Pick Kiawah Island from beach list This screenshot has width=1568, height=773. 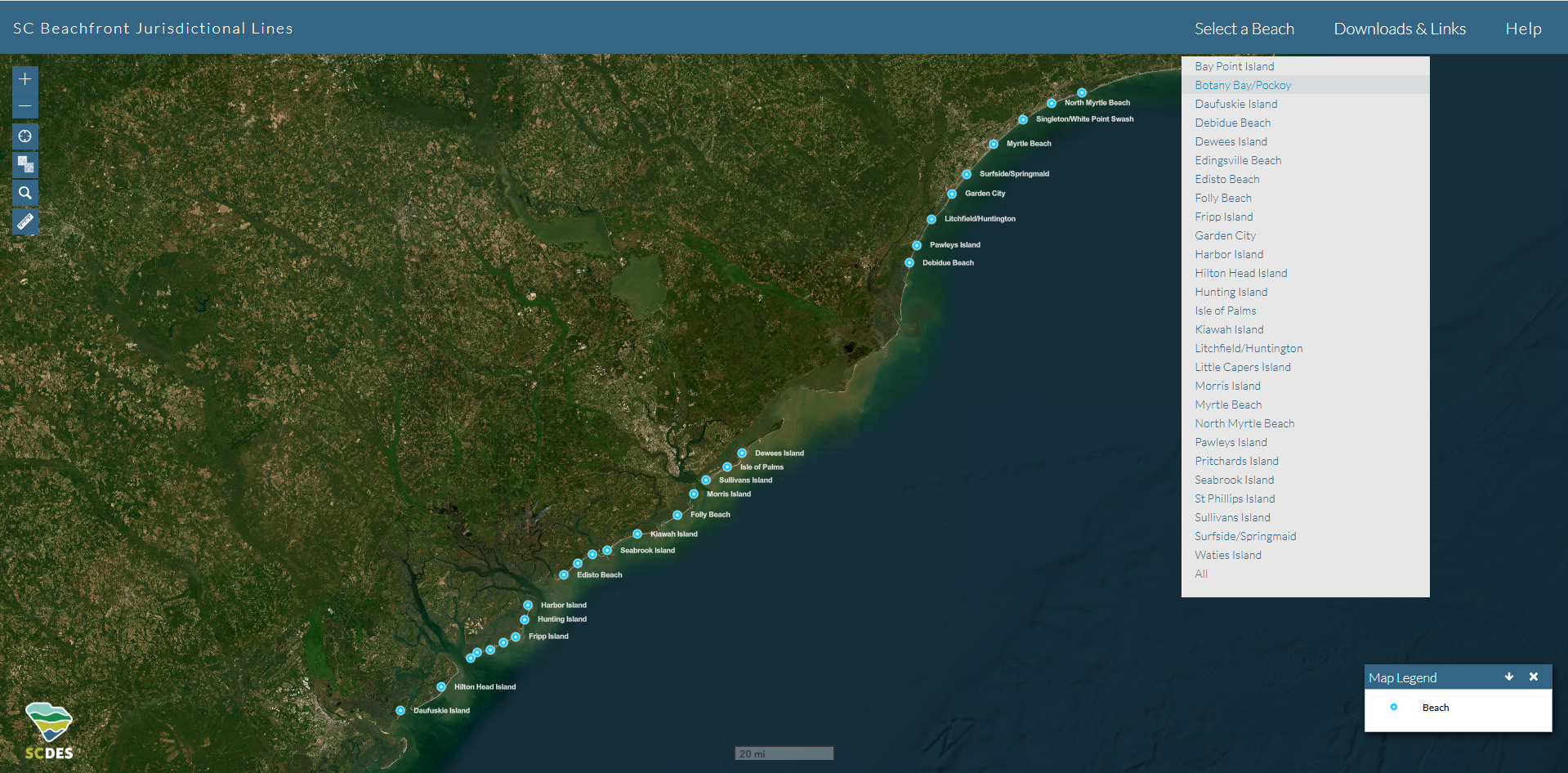1229,329
